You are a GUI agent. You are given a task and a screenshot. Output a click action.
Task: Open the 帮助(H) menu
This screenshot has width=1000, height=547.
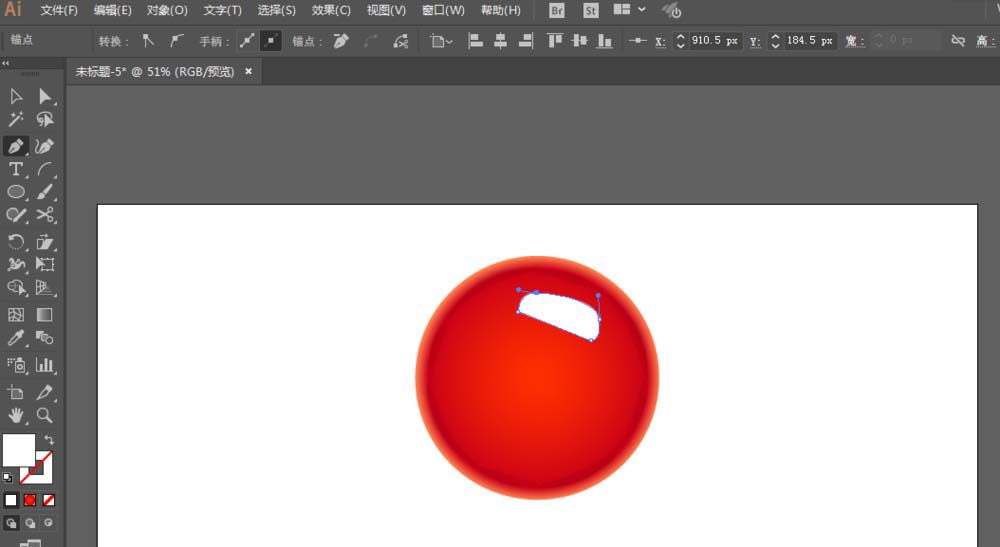point(501,10)
